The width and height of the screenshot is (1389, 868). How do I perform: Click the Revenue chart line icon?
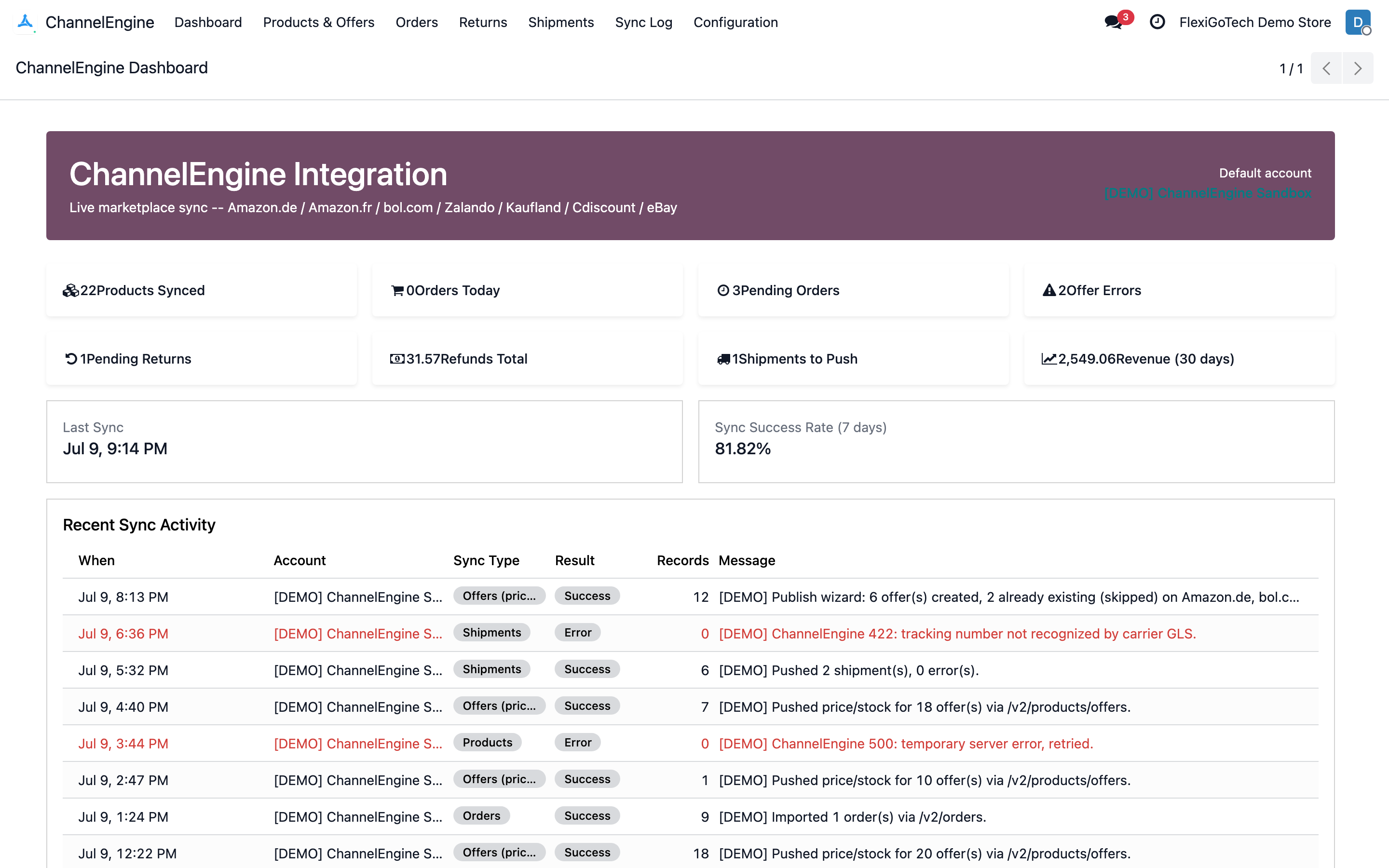coord(1049,359)
